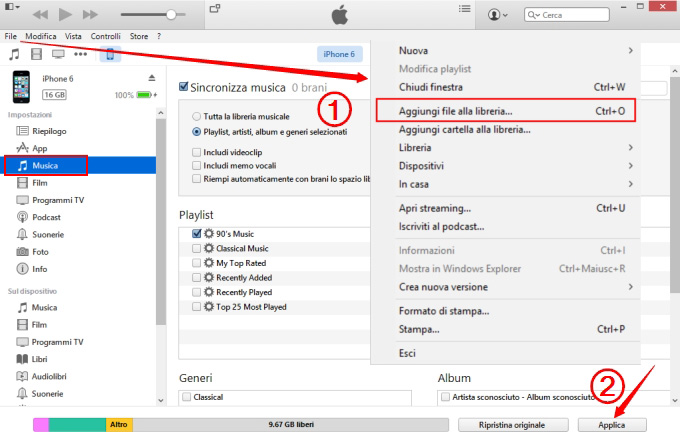Check the Recently Played playlist
The width and height of the screenshot is (680, 443).
(196, 292)
